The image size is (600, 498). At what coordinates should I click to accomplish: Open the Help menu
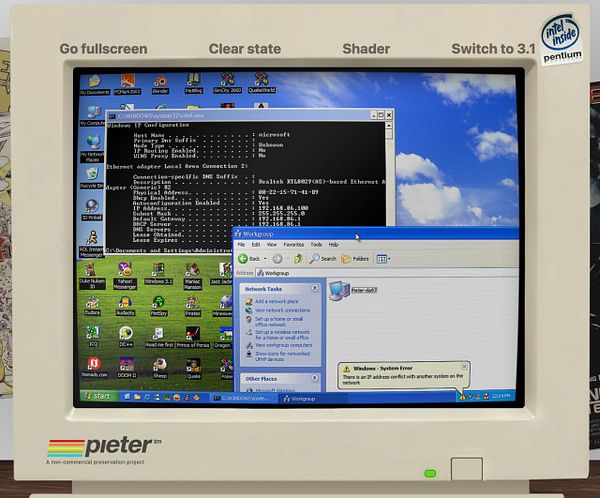click(334, 245)
